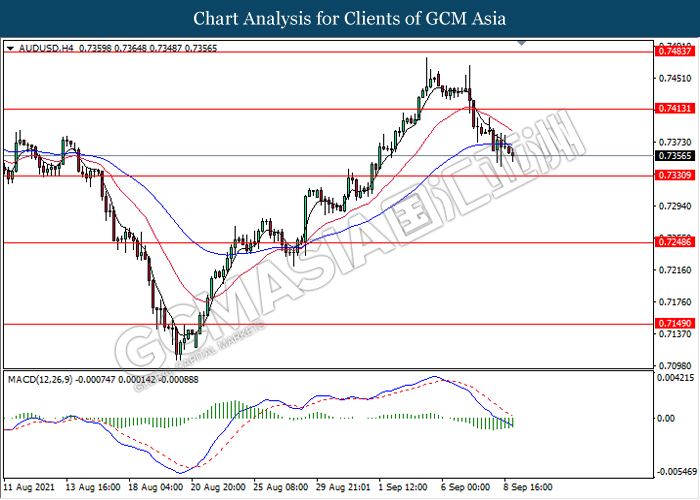This screenshot has height=500, width=700.
Task: Click the 0.72940 price axis value
Action: tap(675, 206)
